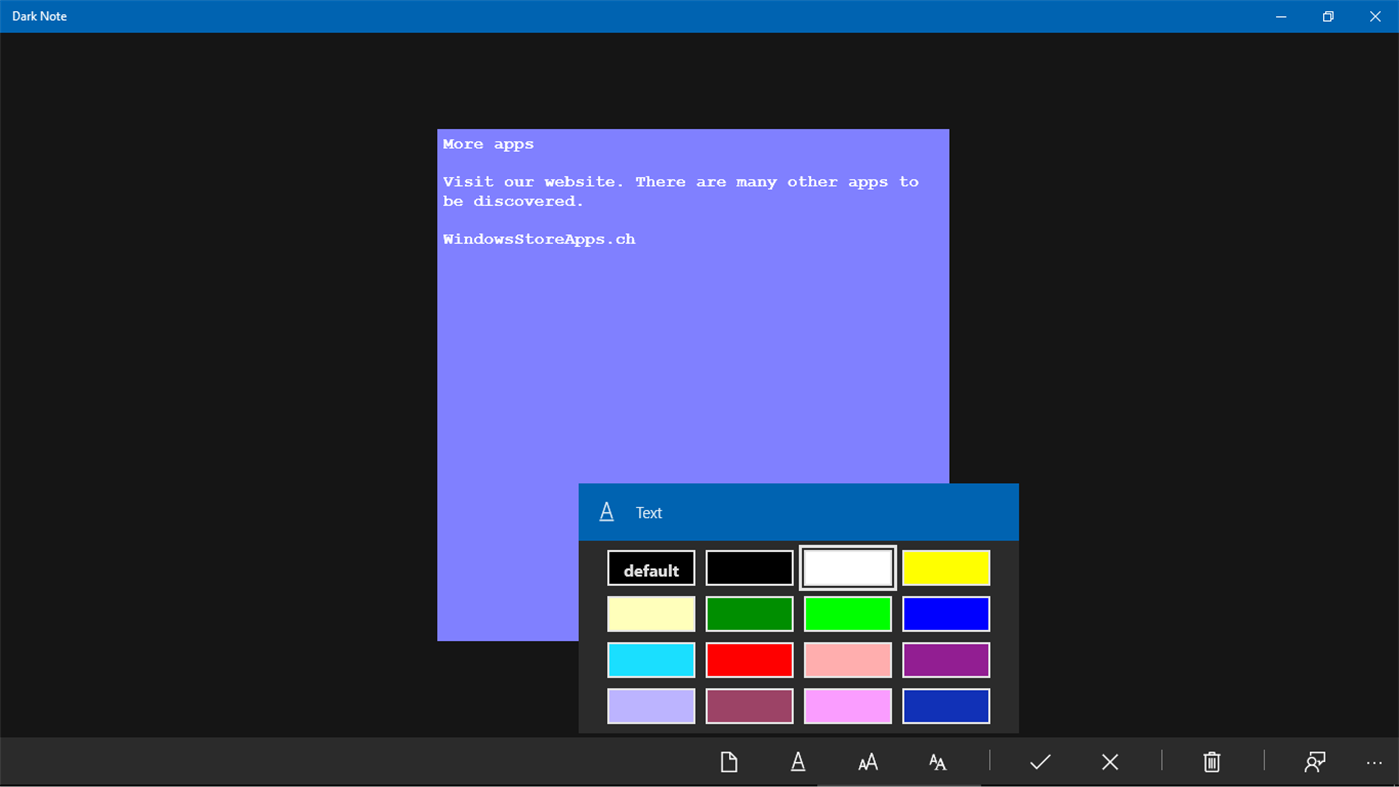Select the yellow text color
1399x787 pixels.
946,567
